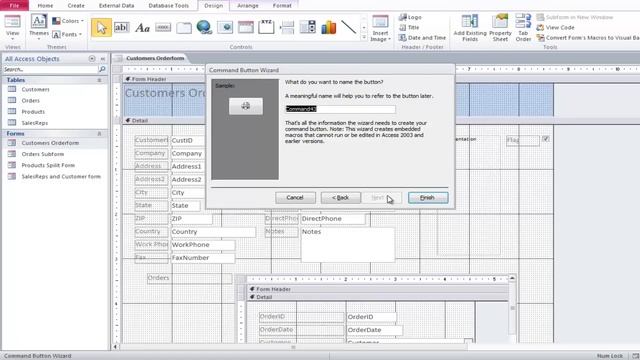
Task: Select the subform Form Header section bar
Action: (378, 289)
